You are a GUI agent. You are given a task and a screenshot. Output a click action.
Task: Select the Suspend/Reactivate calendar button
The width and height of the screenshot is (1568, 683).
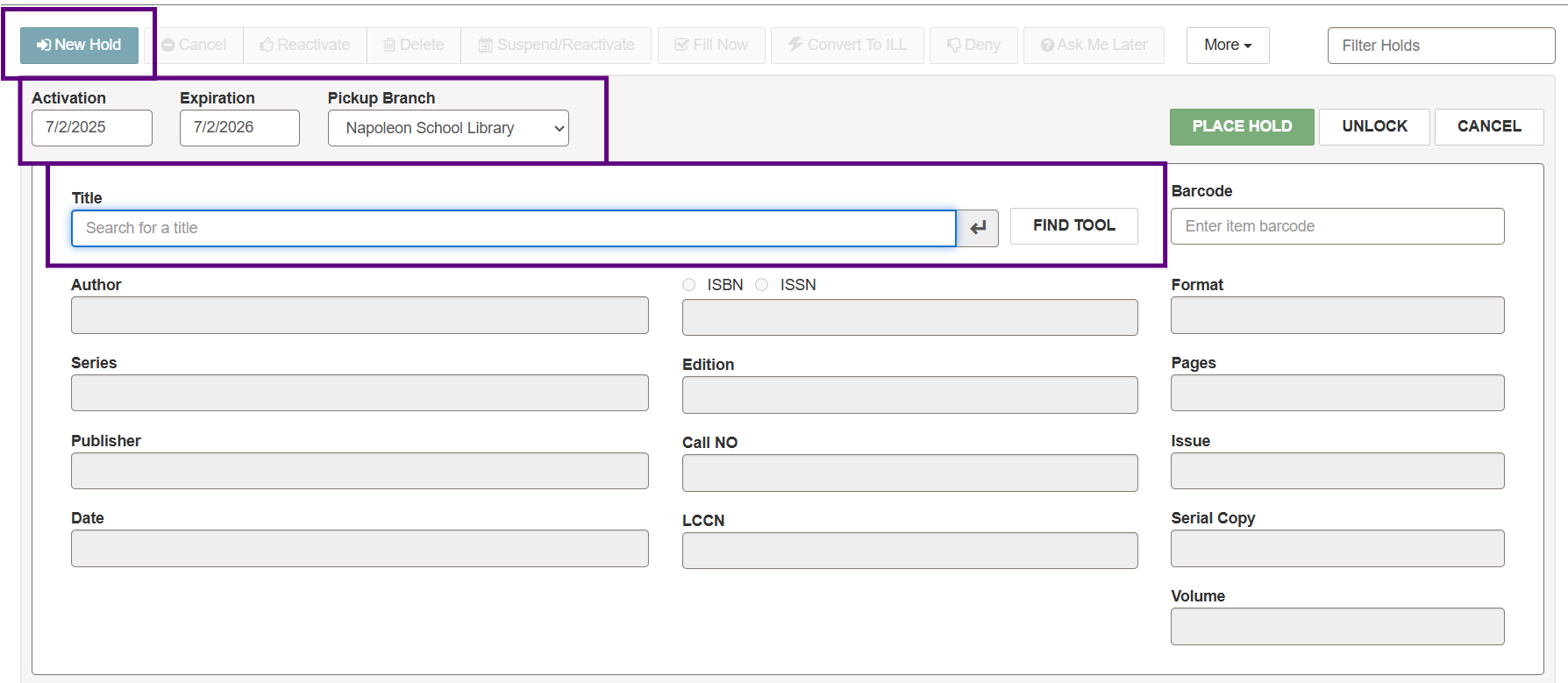(556, 45)
